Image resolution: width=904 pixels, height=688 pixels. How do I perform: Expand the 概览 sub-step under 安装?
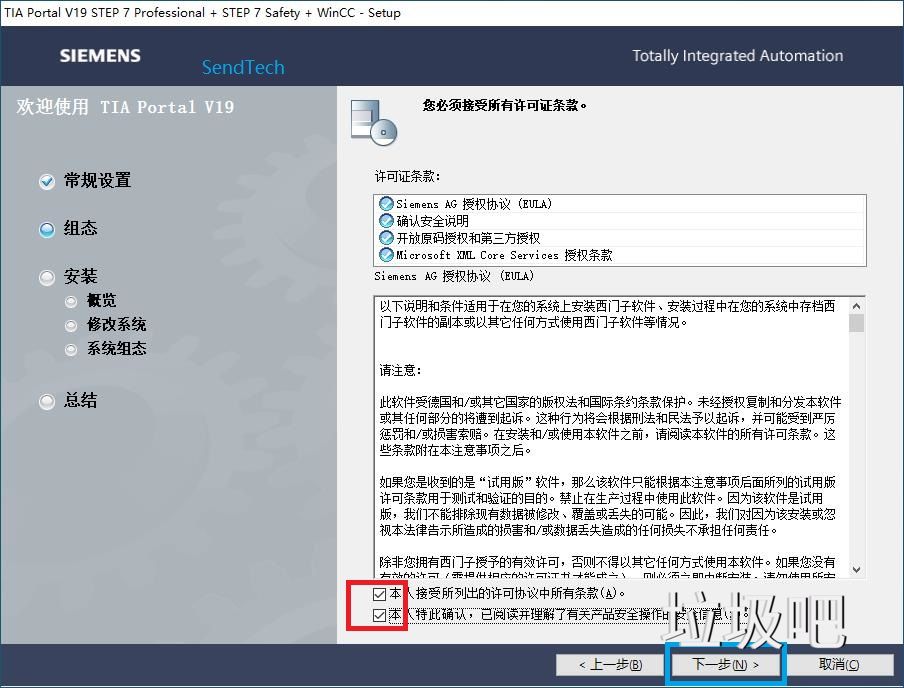click(x=69, y=300)
